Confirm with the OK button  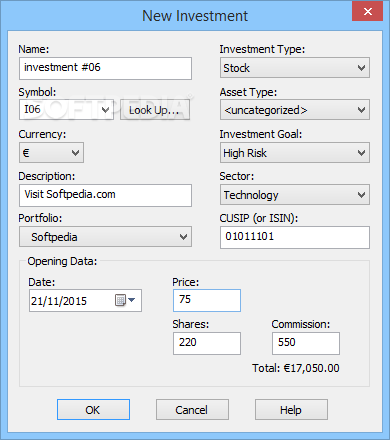coord(93,410)
